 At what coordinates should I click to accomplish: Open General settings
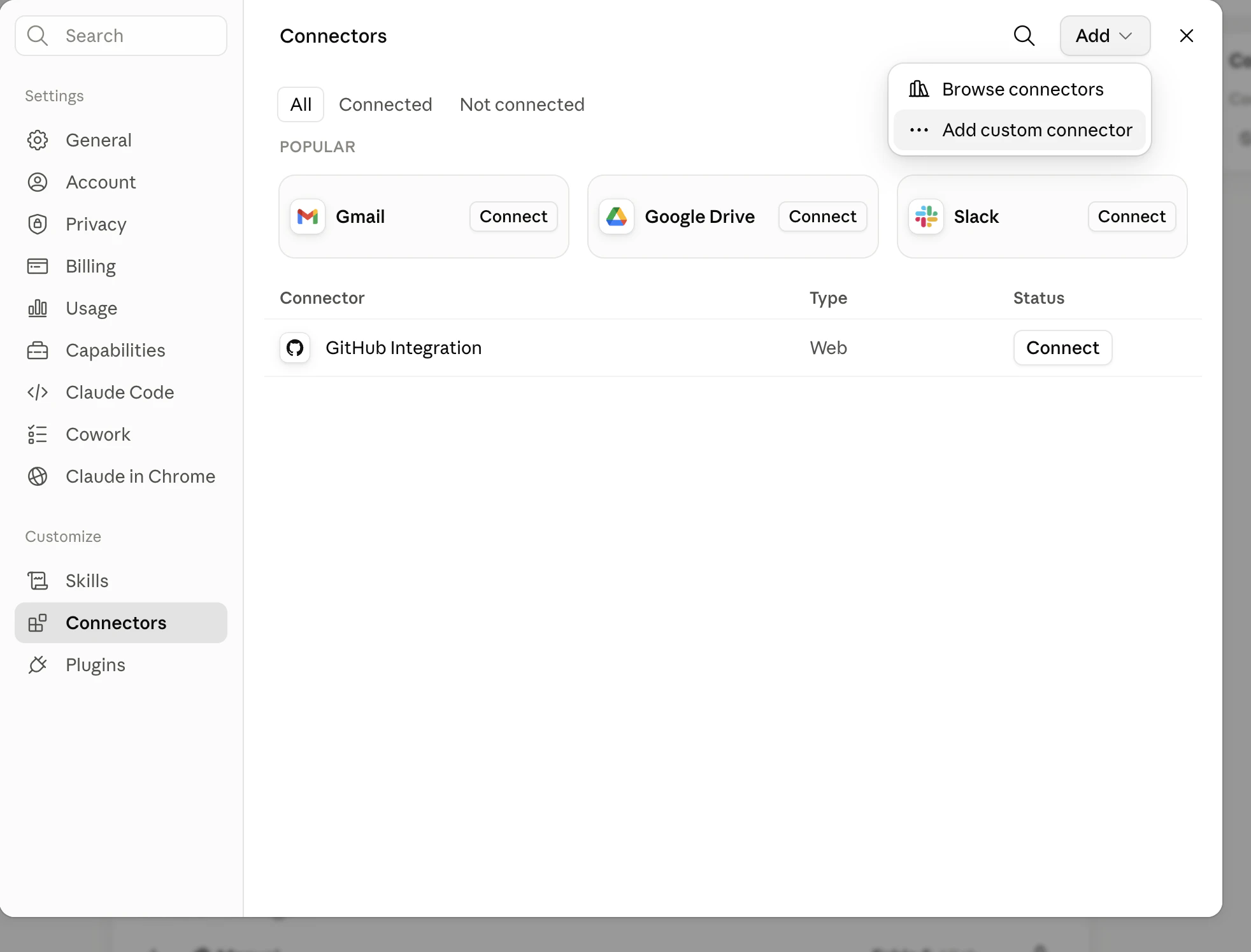tap(121, 140)
